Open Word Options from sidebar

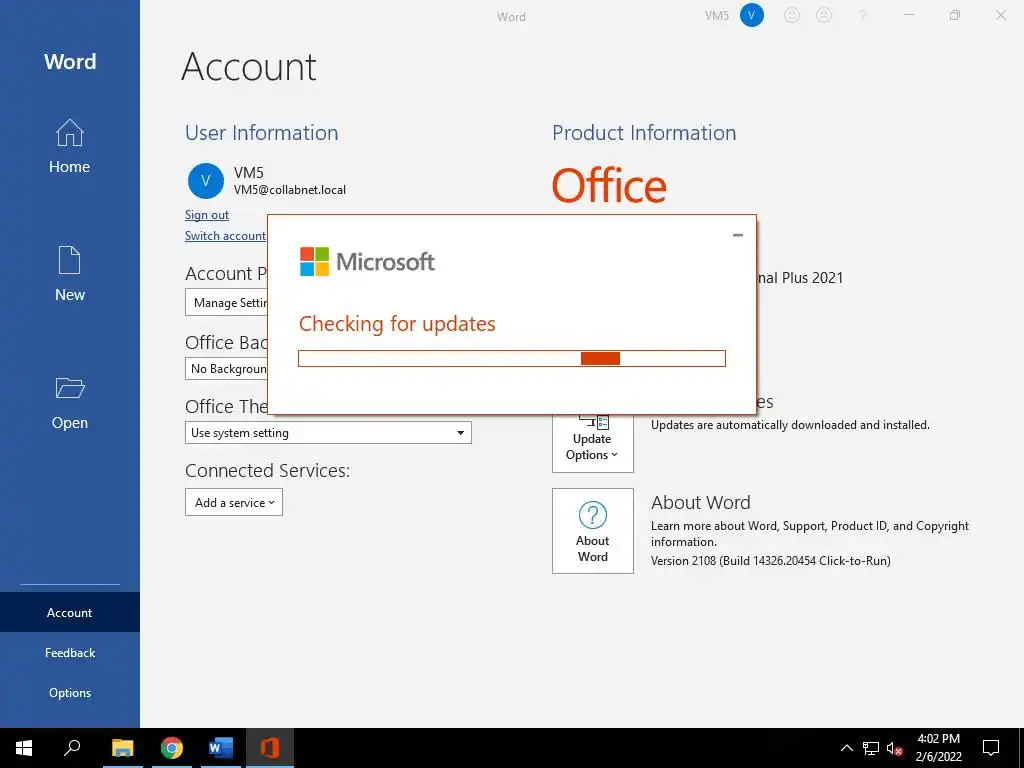tap(69, 692)
